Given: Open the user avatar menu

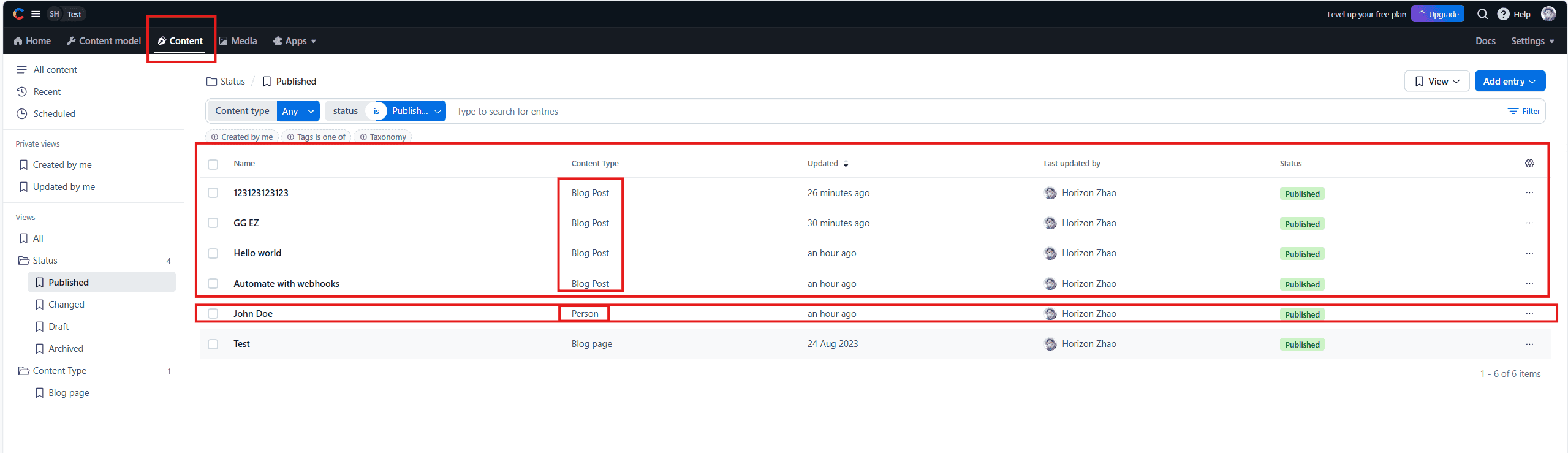Looking at the screenshot, I should click(1548, 13).
